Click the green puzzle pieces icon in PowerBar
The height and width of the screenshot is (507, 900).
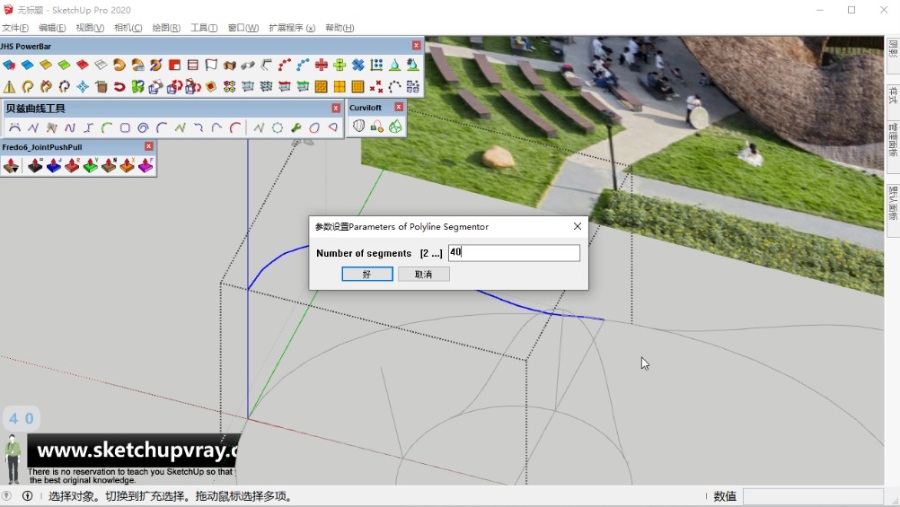pos(138,87)
